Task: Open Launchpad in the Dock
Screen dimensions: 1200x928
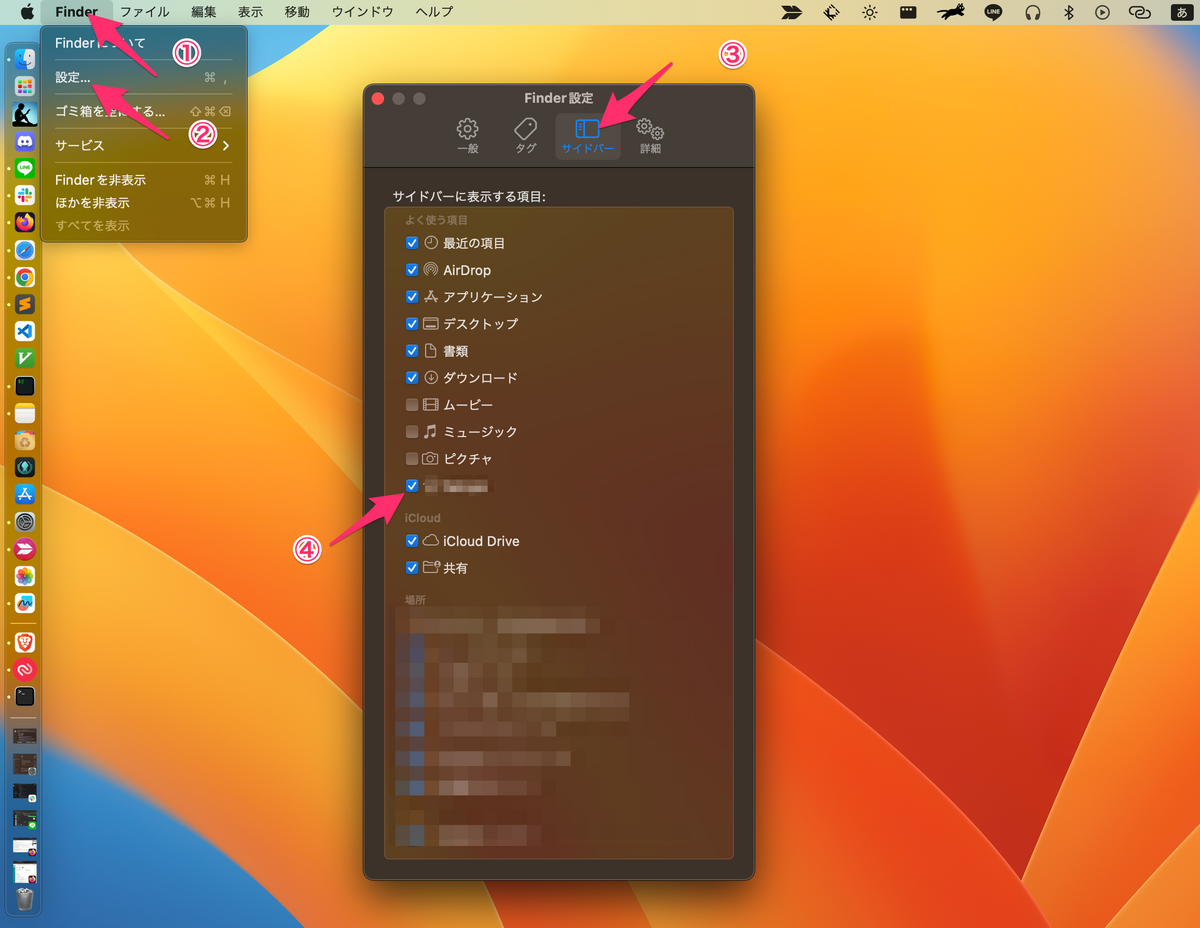Action: [25, 87]
